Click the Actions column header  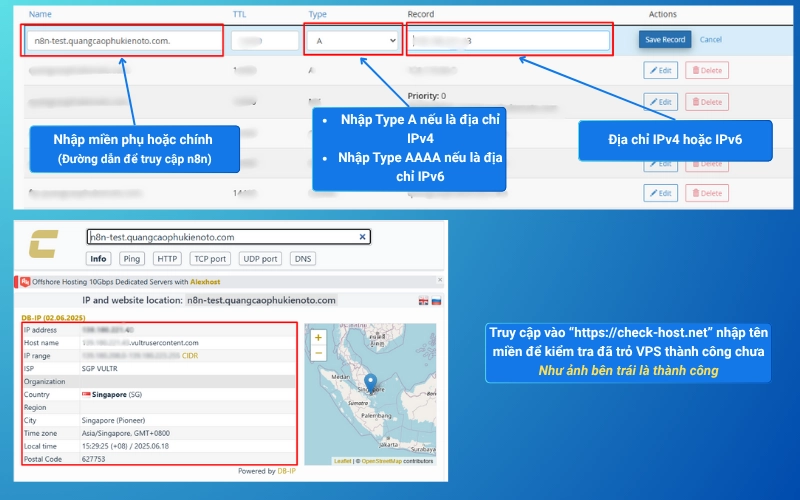click(662, 14)
